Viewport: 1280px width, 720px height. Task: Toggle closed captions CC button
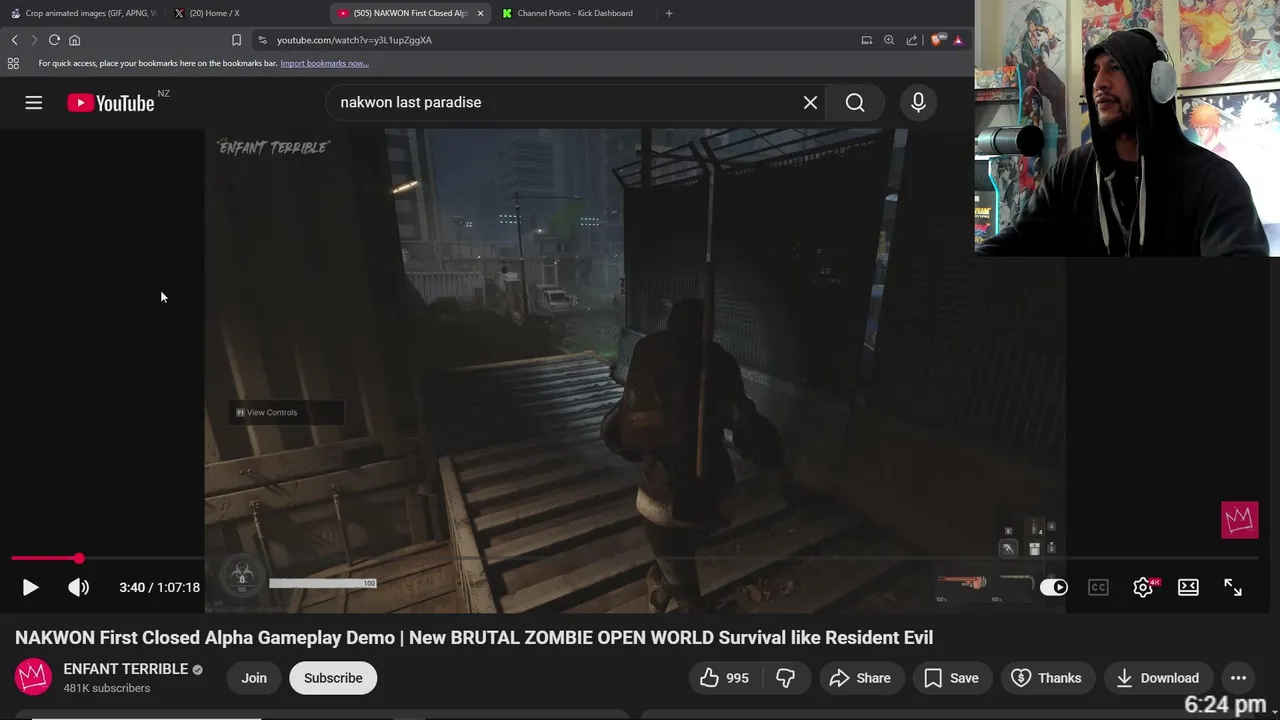click(x=1098, y=587)
